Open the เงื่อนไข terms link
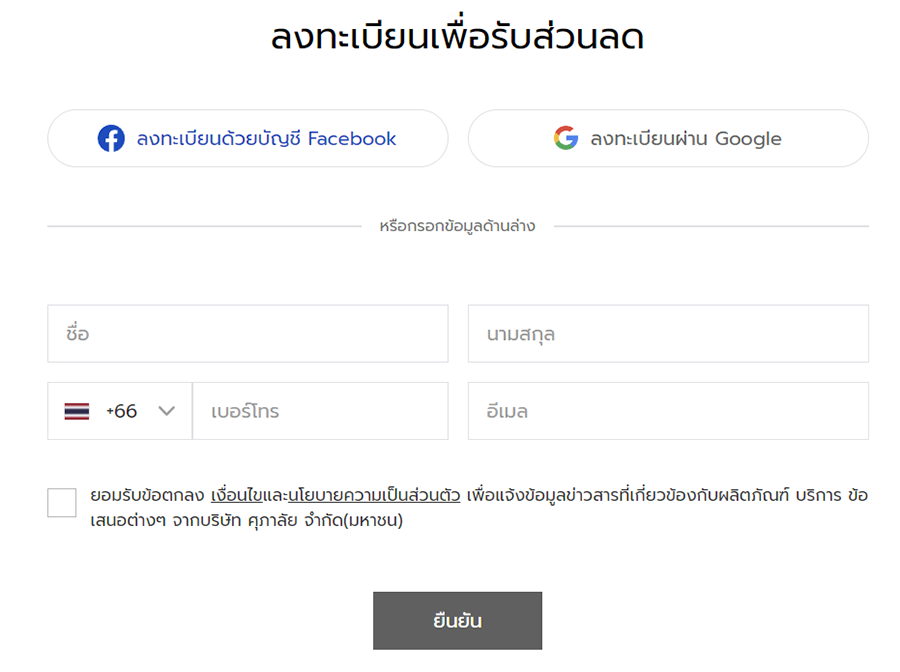The height and width of the screenshot is (672, 900). [237, 495]
